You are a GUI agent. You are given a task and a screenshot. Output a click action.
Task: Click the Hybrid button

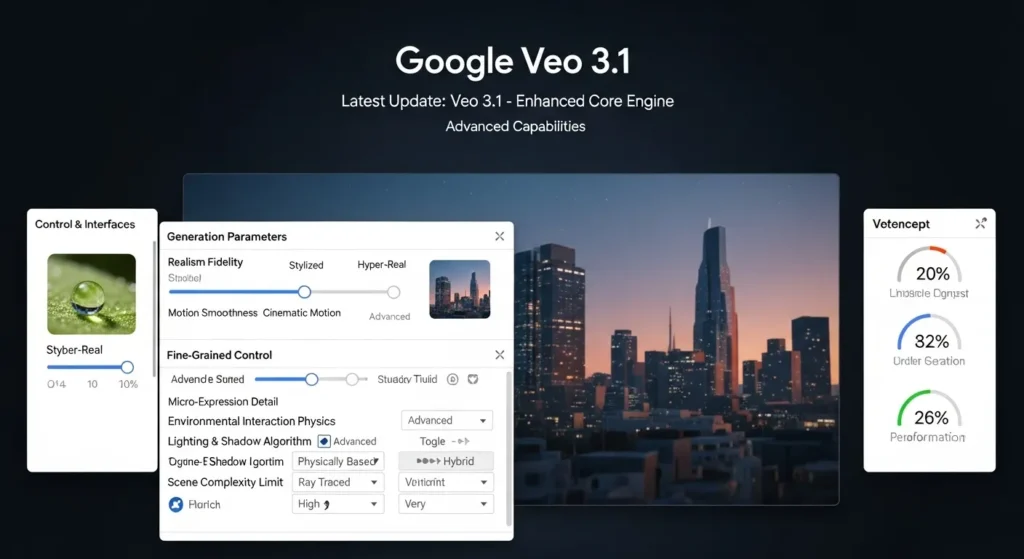(446, 461)
